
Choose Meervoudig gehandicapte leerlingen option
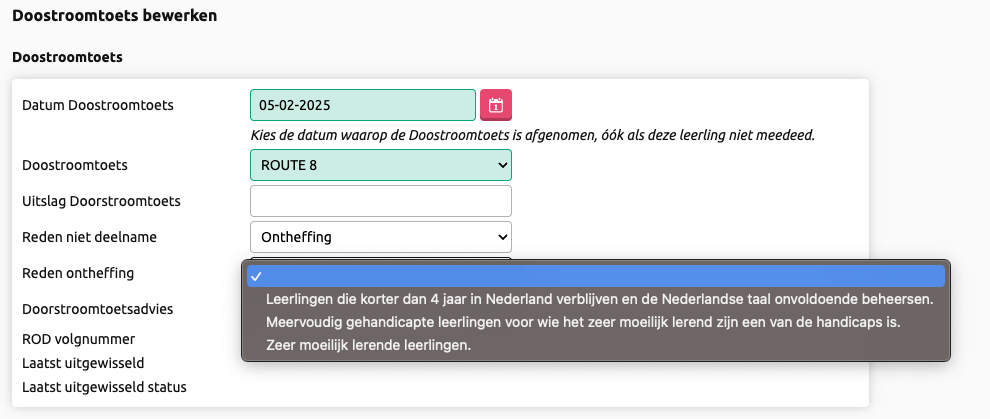click(x=595, y=322)
